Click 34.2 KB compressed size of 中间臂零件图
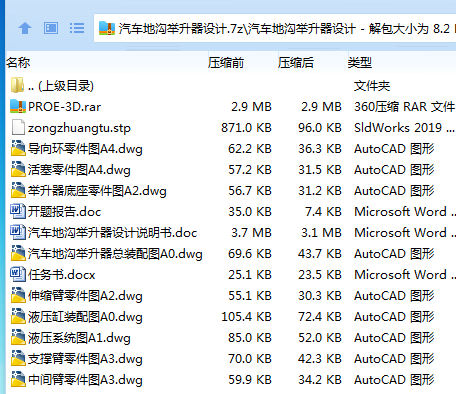The width and height of the screenshot is (456, 394). (320, 380)
